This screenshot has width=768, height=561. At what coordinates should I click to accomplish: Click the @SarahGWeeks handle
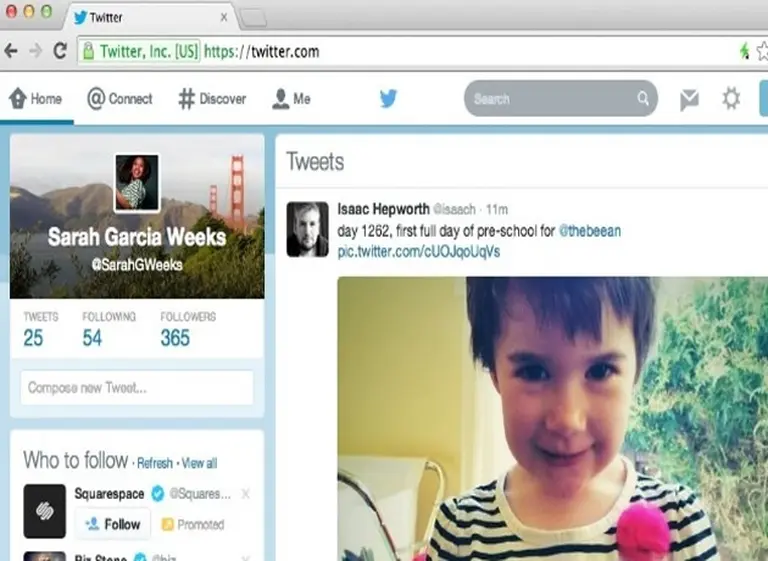pos(137,265)
